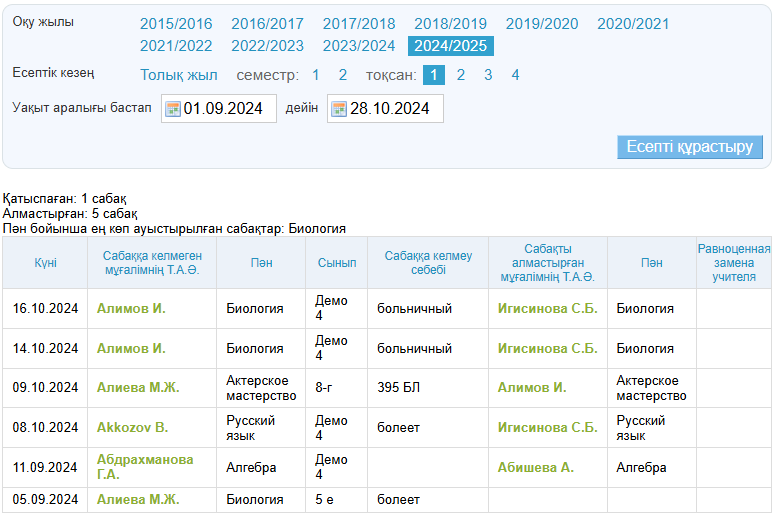Image resolution: width=777 pixels, height=517 pixels.
Task: Choose the Толық жыл reporting period
Action: 178,75
